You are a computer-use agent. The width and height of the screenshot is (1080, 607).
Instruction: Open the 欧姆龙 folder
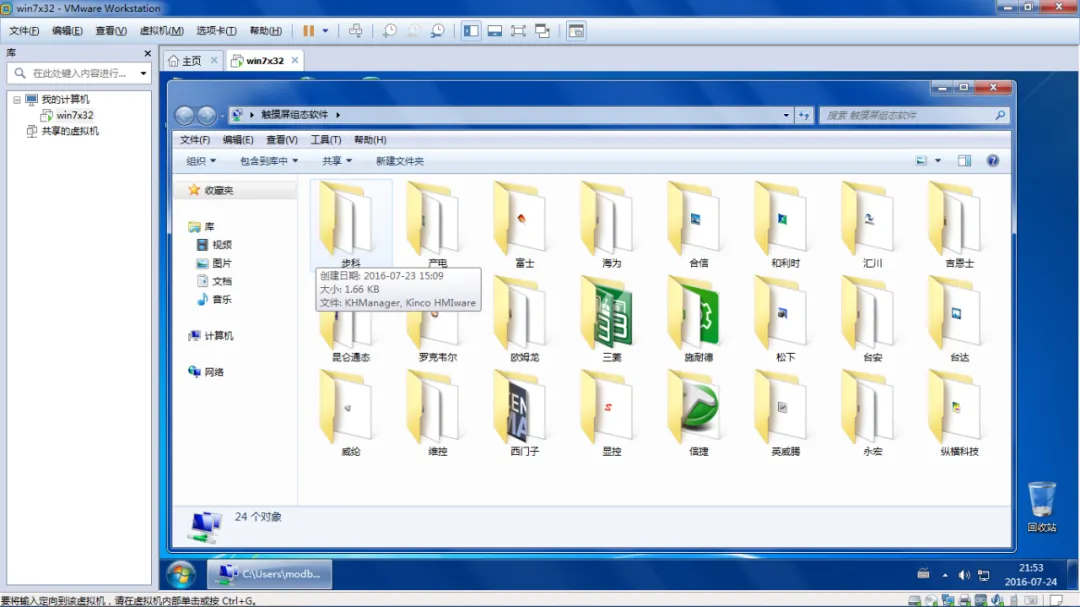pyautogui.click(x=524, y=317)
